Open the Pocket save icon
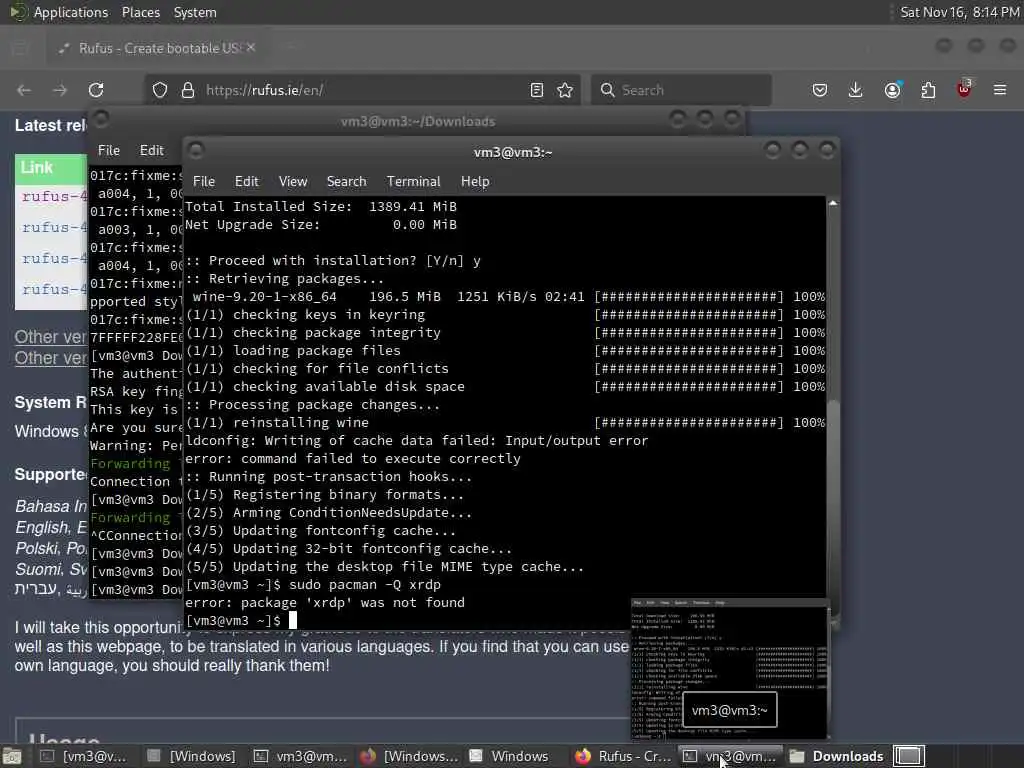The height and width of the screenshot is (768, 1024). click(x=820, y=90)
